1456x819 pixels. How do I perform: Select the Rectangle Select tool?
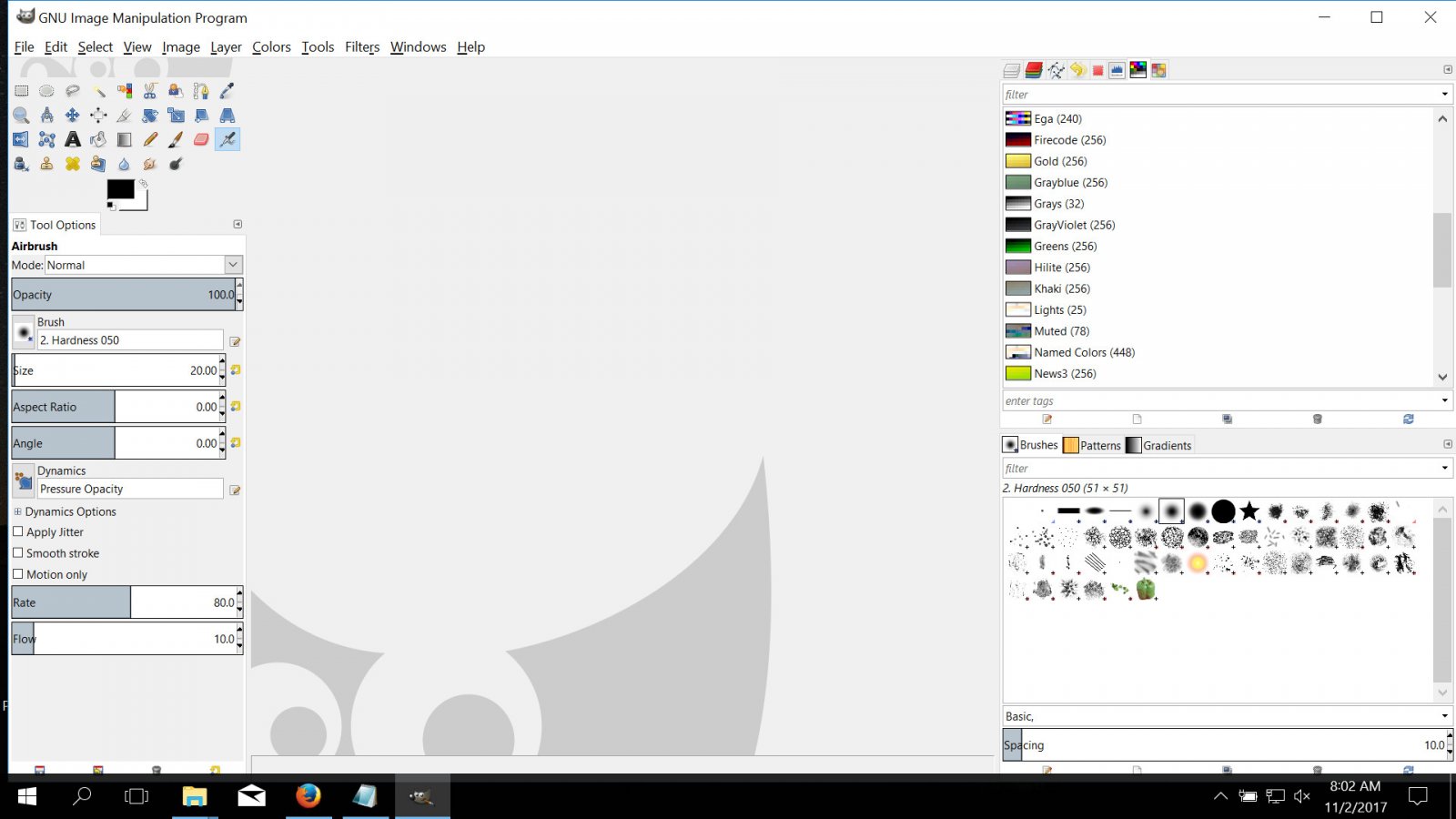coord(21,91)
